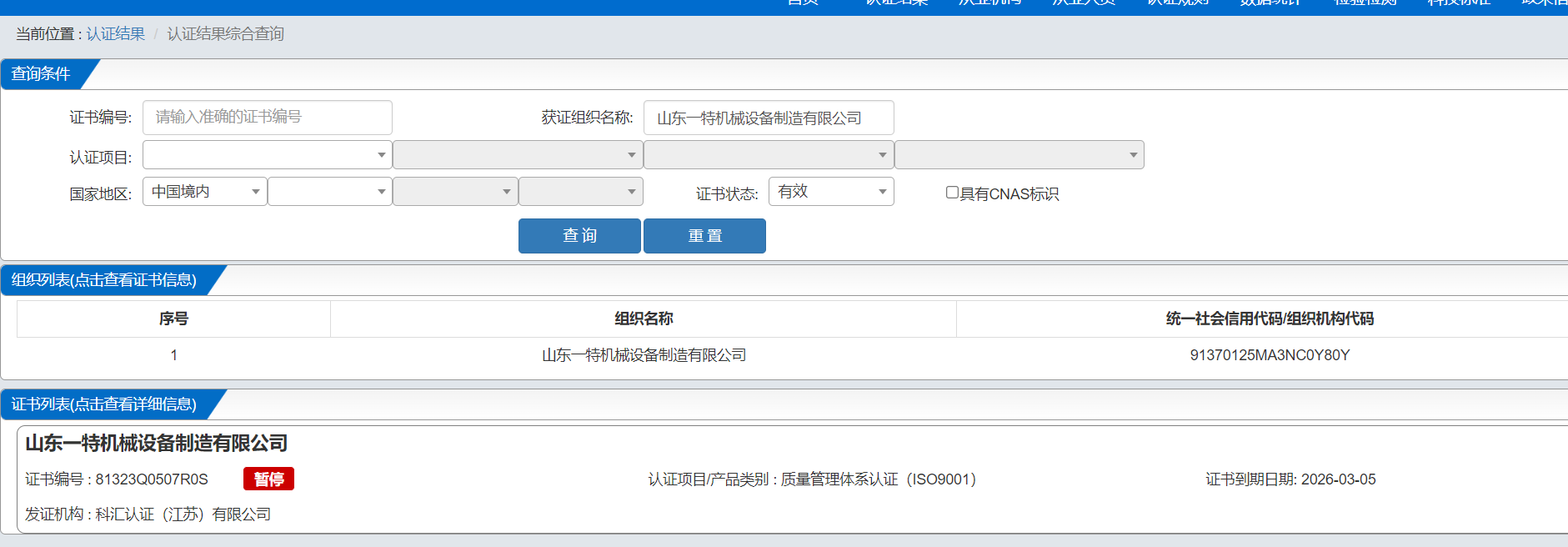Image resolution: width=1568 pixels, height=547 pixels.
Task: Open the fourth 认证项目 dropdown
Action: [1019, 155]
